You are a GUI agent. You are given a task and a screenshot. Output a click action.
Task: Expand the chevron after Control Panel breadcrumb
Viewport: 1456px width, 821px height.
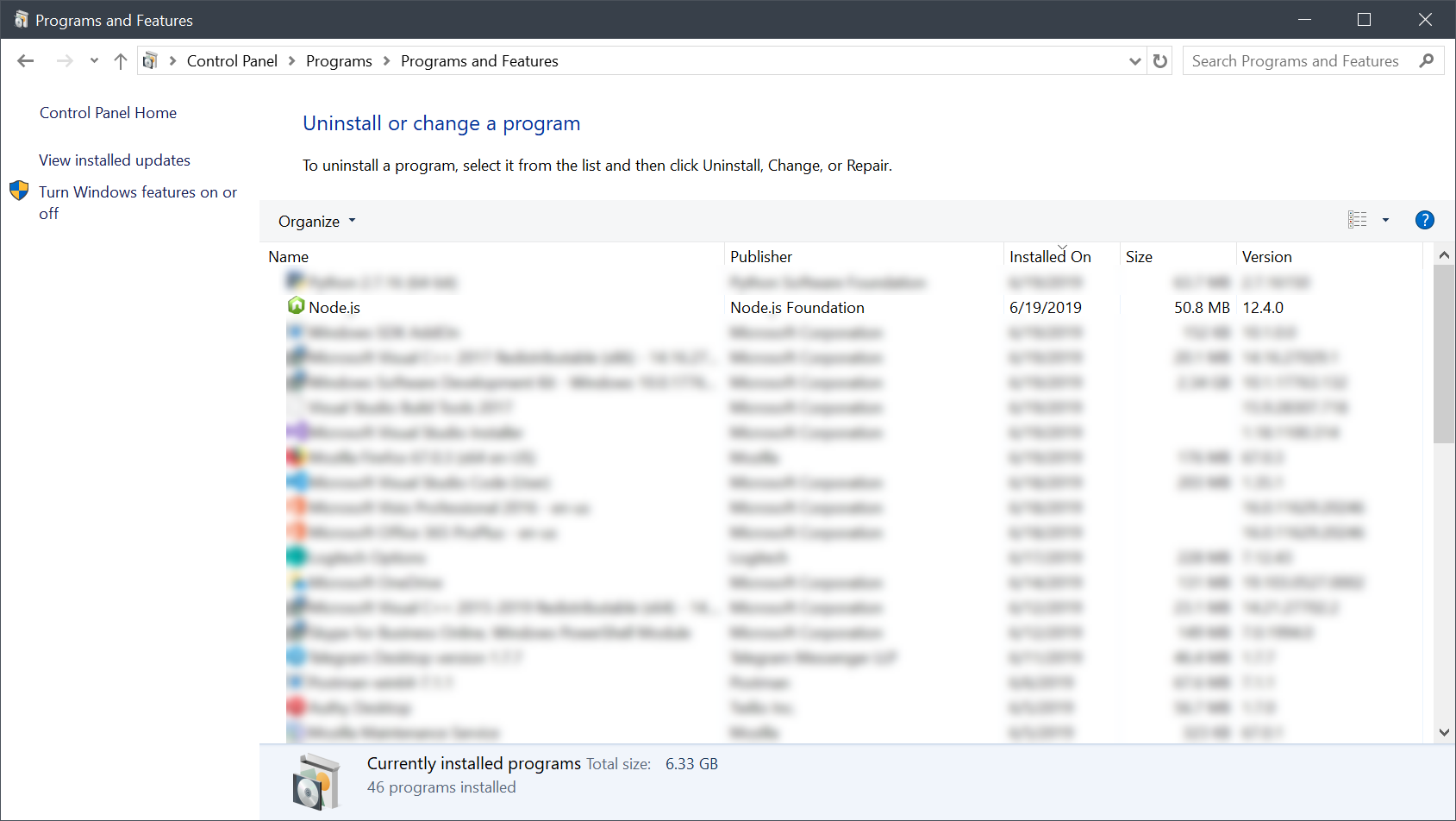coord(291,61)
